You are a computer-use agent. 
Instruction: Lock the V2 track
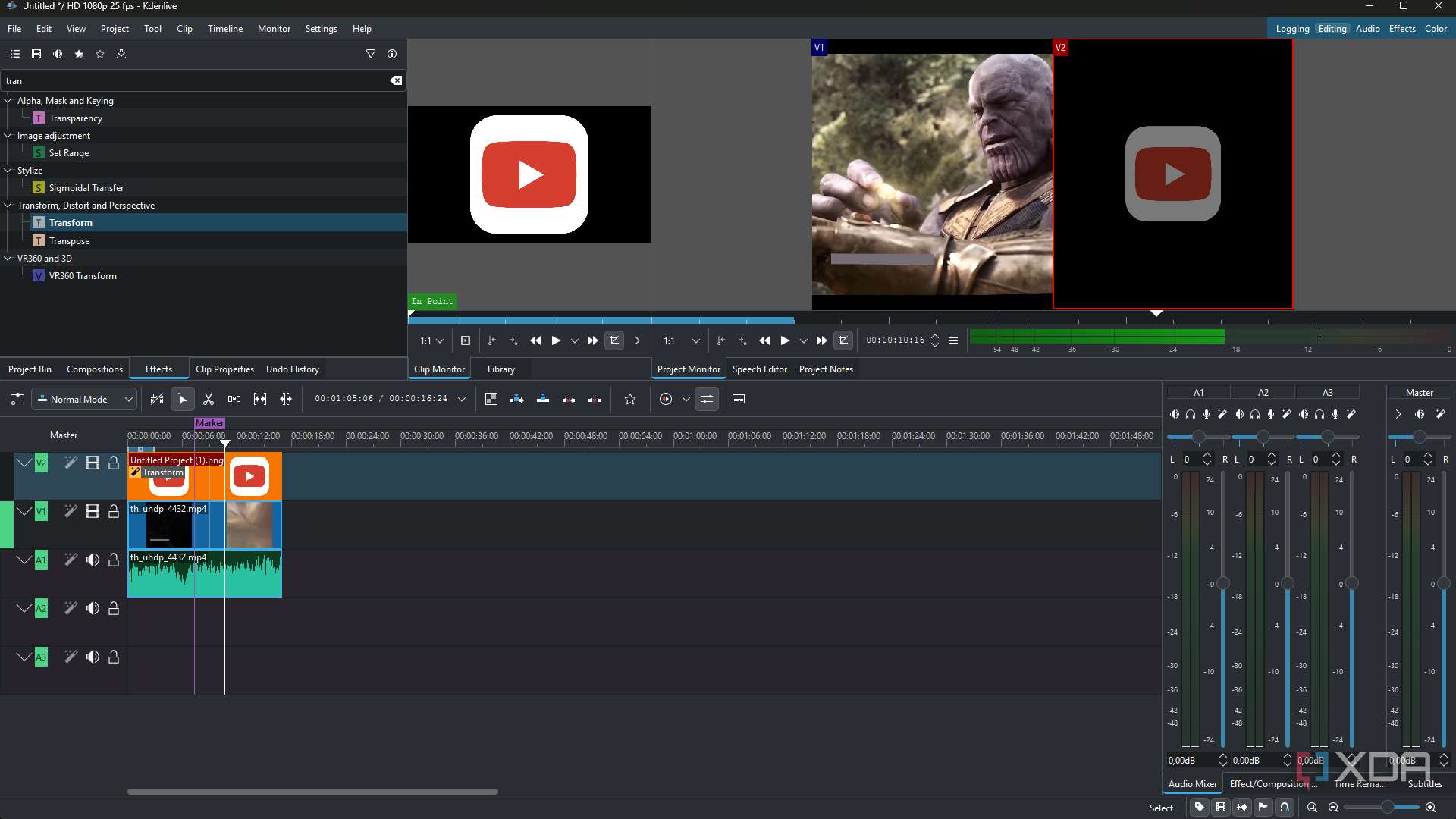pyautogui.click(x=114, y=463)
